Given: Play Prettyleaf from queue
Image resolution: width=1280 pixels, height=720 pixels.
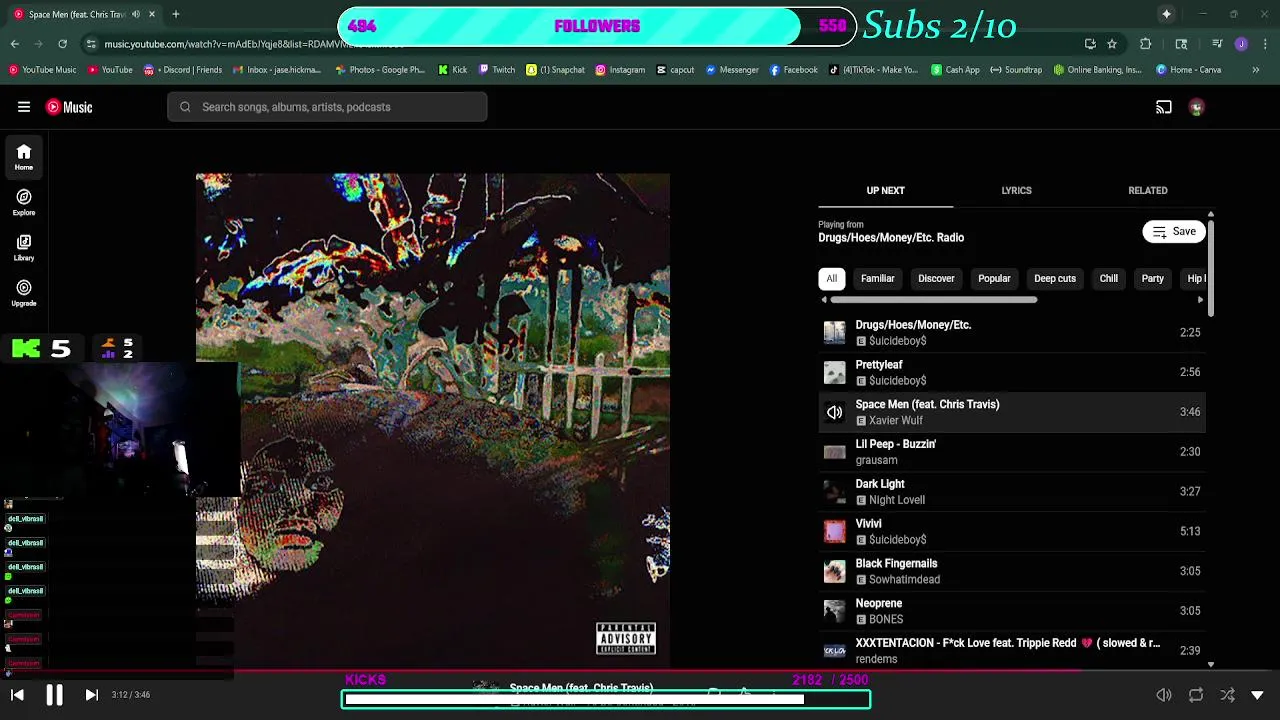Looking at the screenshot, I should pos(1012,372).
